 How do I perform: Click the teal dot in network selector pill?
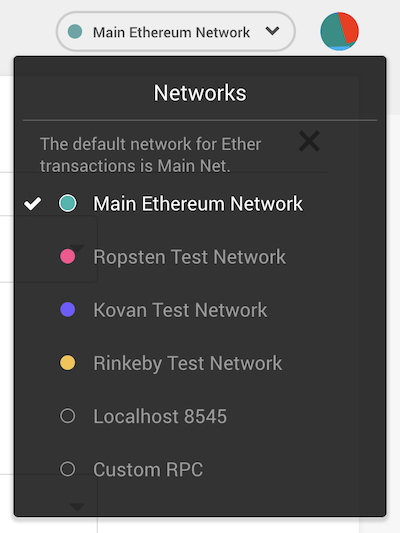click(75, 32)
